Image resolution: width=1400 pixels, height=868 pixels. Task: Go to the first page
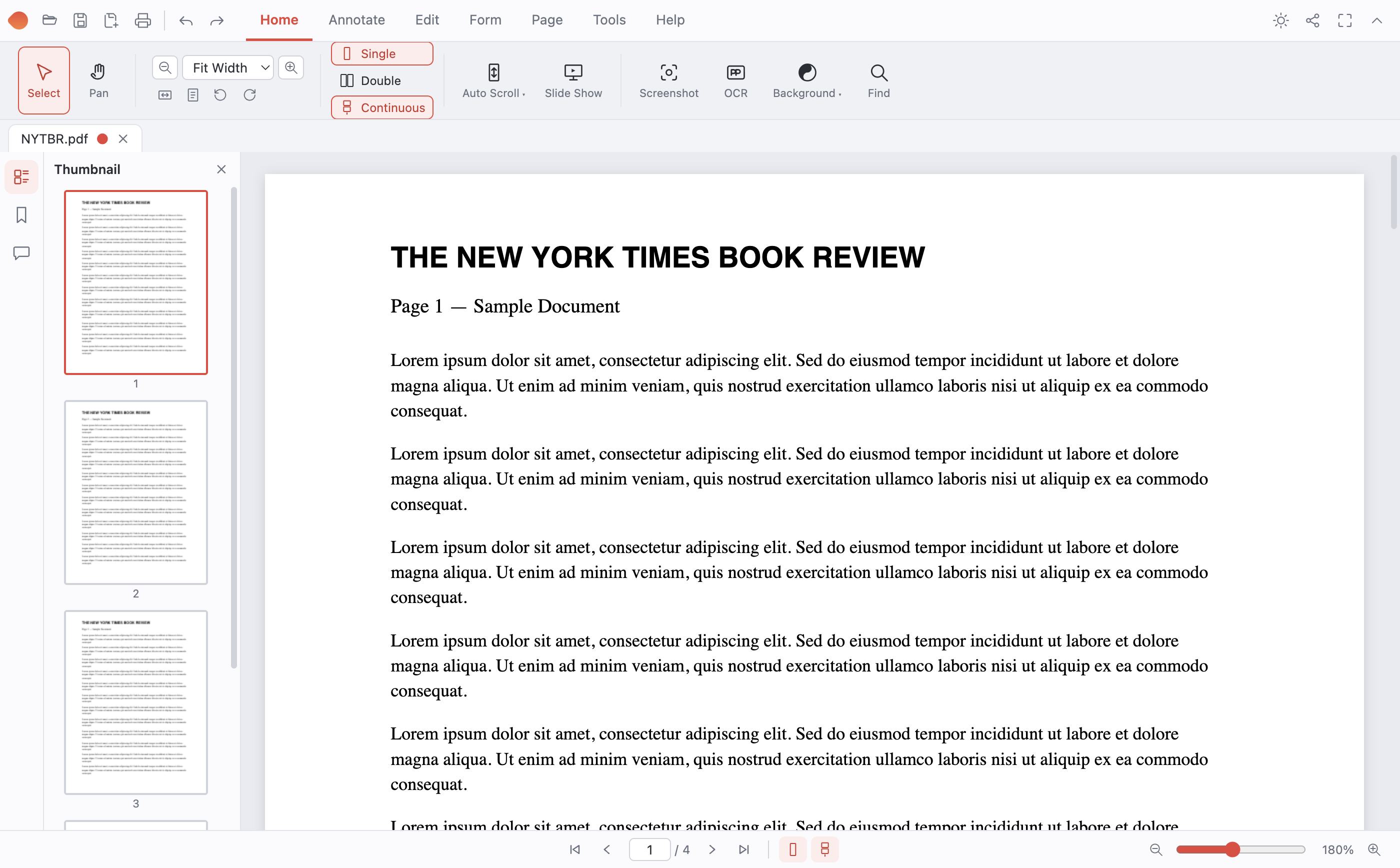(x=574, y=849)
